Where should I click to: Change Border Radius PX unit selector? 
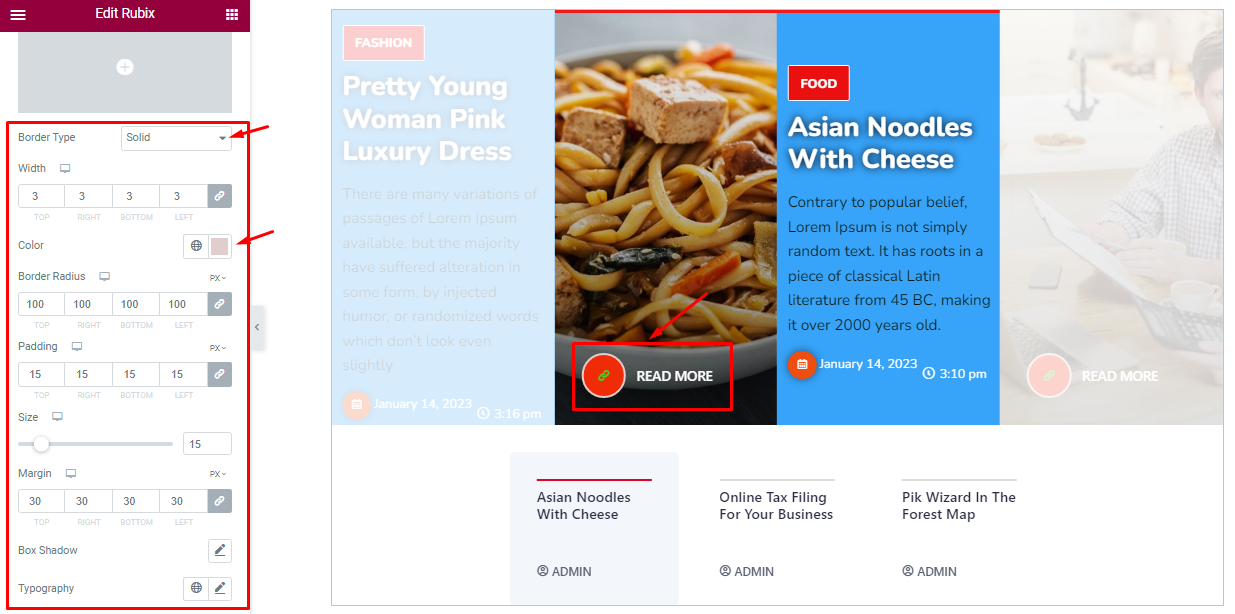point(218,278)
